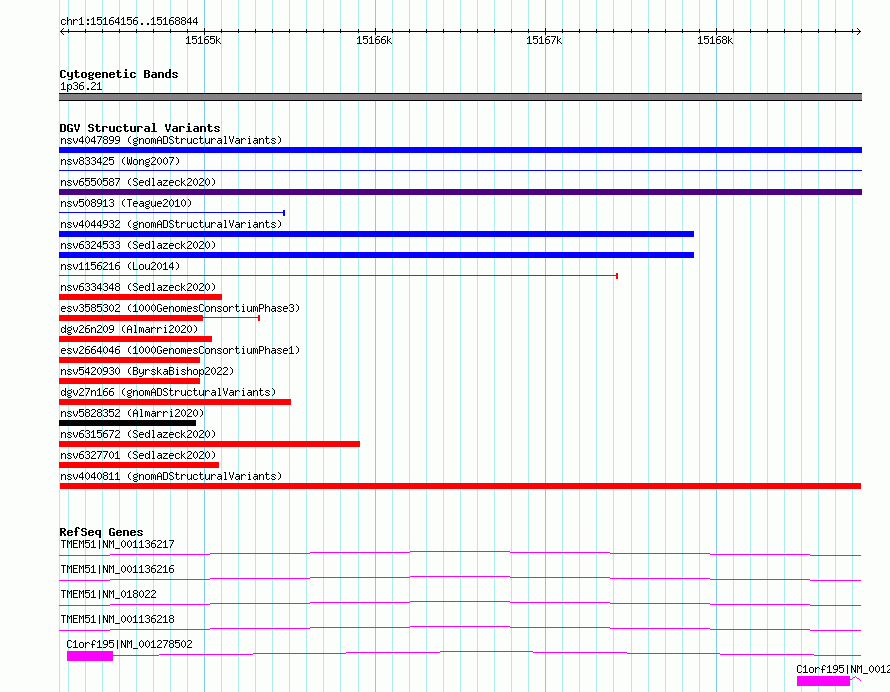Select esv3585302 1000Genomes Phase3 label
The width and height of the screenshot is (890, 692).
click(180, 308)
